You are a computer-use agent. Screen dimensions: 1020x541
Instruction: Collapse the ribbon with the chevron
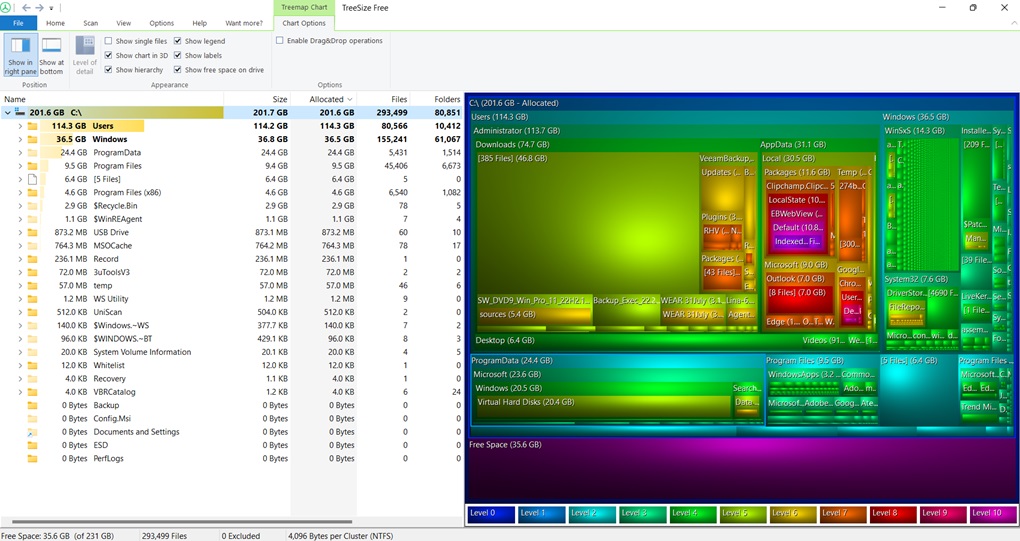tap(1013, 23)
